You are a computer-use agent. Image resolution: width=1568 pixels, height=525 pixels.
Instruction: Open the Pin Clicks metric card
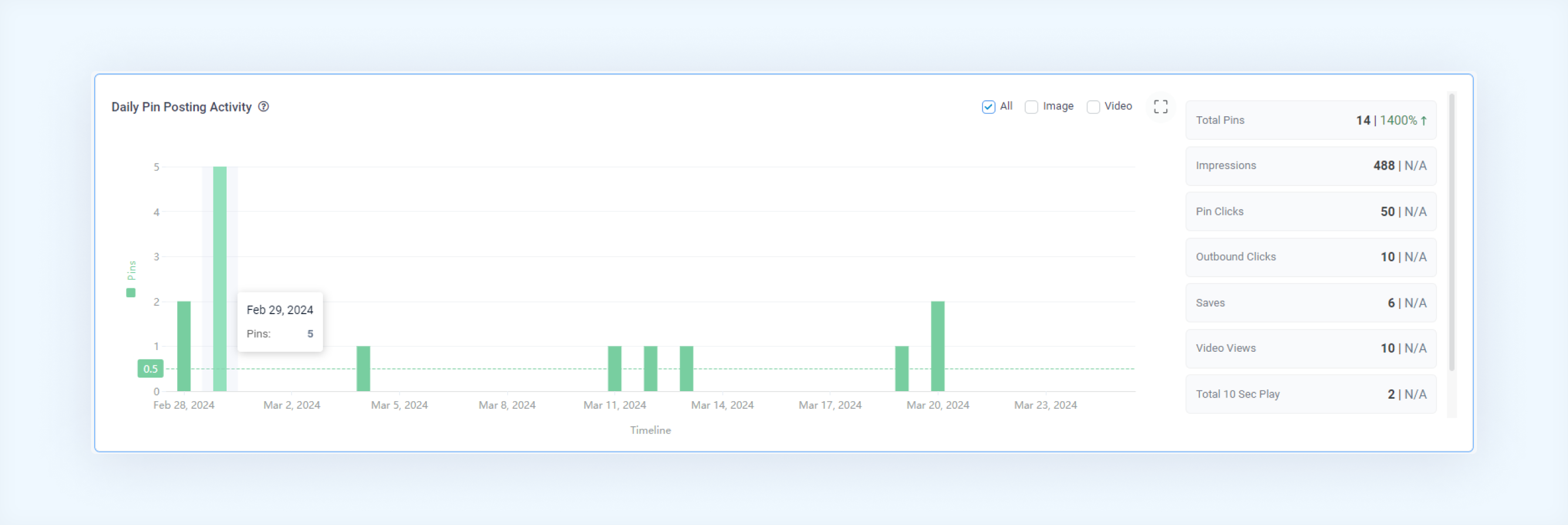pyautogui.click(x=1310, y=211)
